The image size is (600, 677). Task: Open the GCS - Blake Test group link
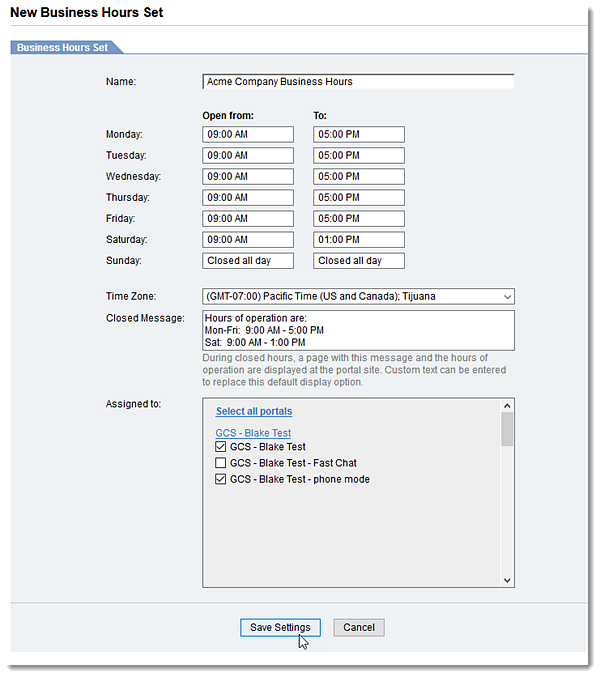click(253, 433)
